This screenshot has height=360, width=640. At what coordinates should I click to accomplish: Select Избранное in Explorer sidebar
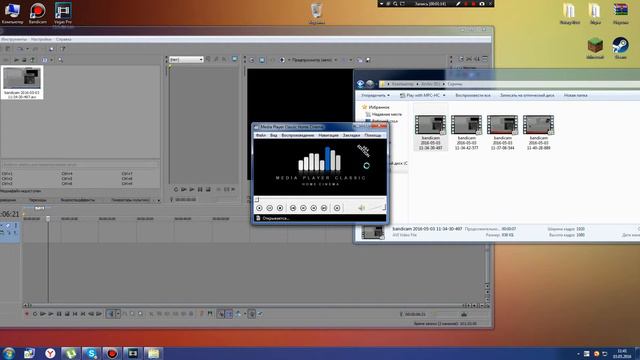click(379, 107)
